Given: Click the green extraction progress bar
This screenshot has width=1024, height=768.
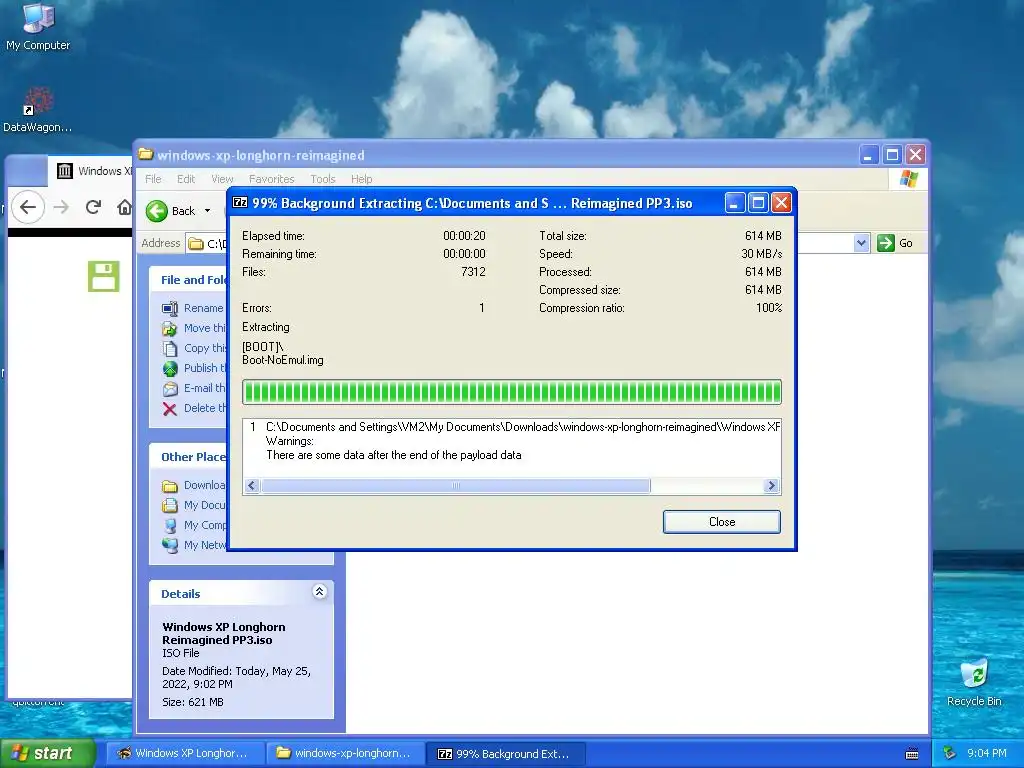Looking at the screenshot, I should [512, 392].
